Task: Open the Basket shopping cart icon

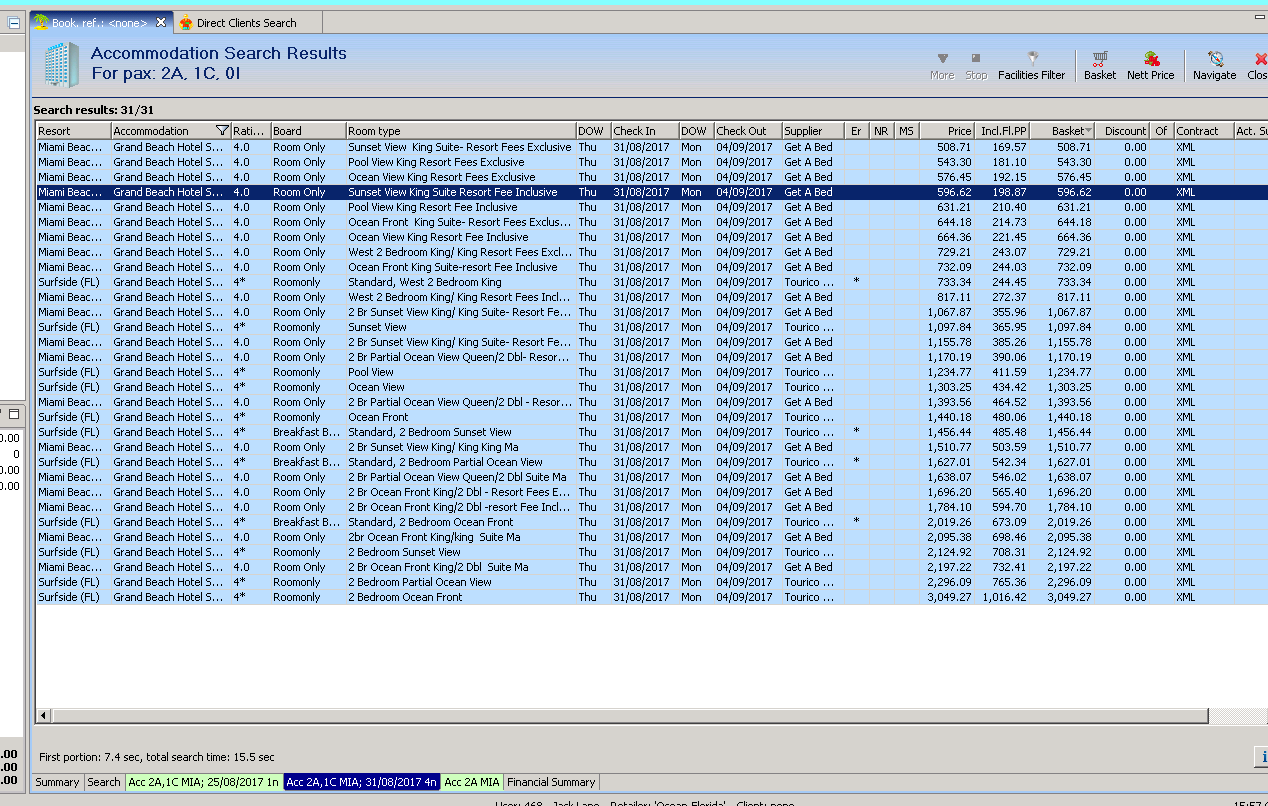Action: 1100,60
